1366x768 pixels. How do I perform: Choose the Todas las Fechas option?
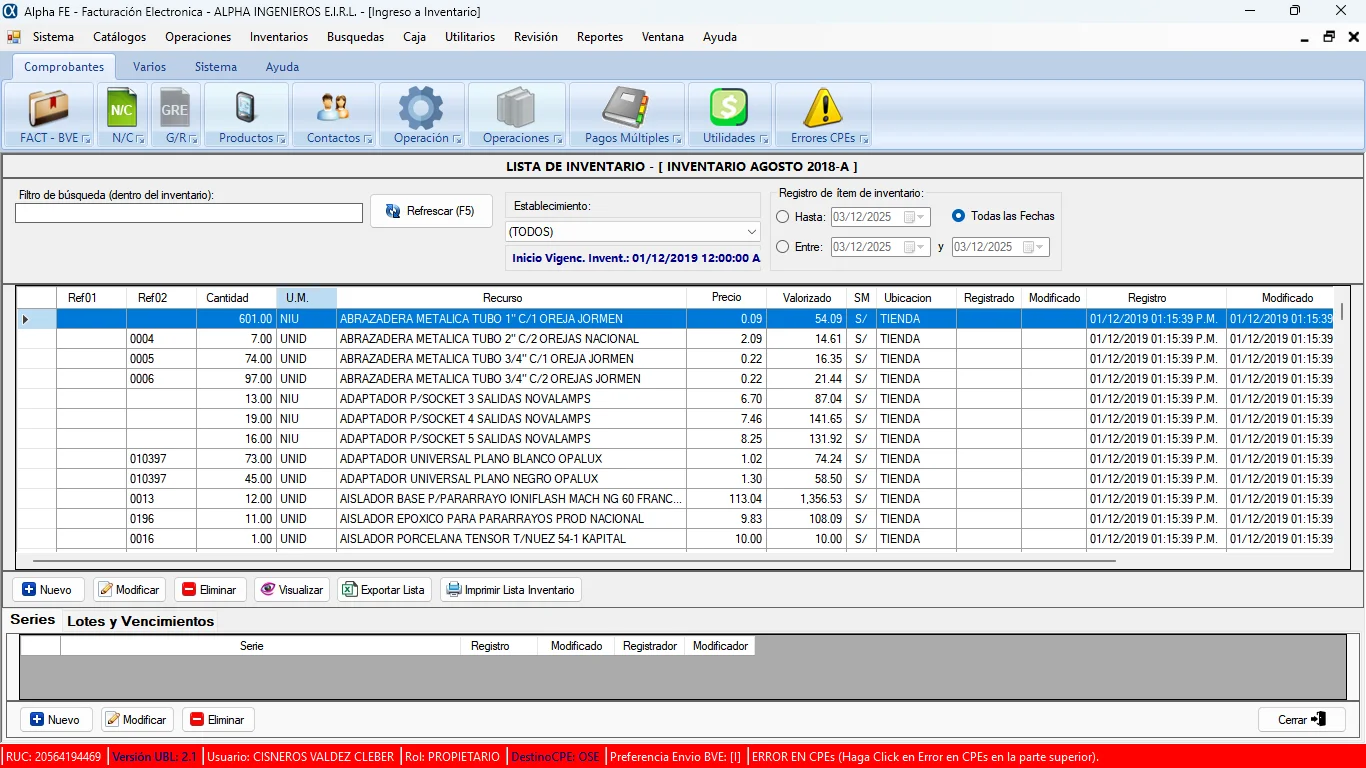coord(958,216)
